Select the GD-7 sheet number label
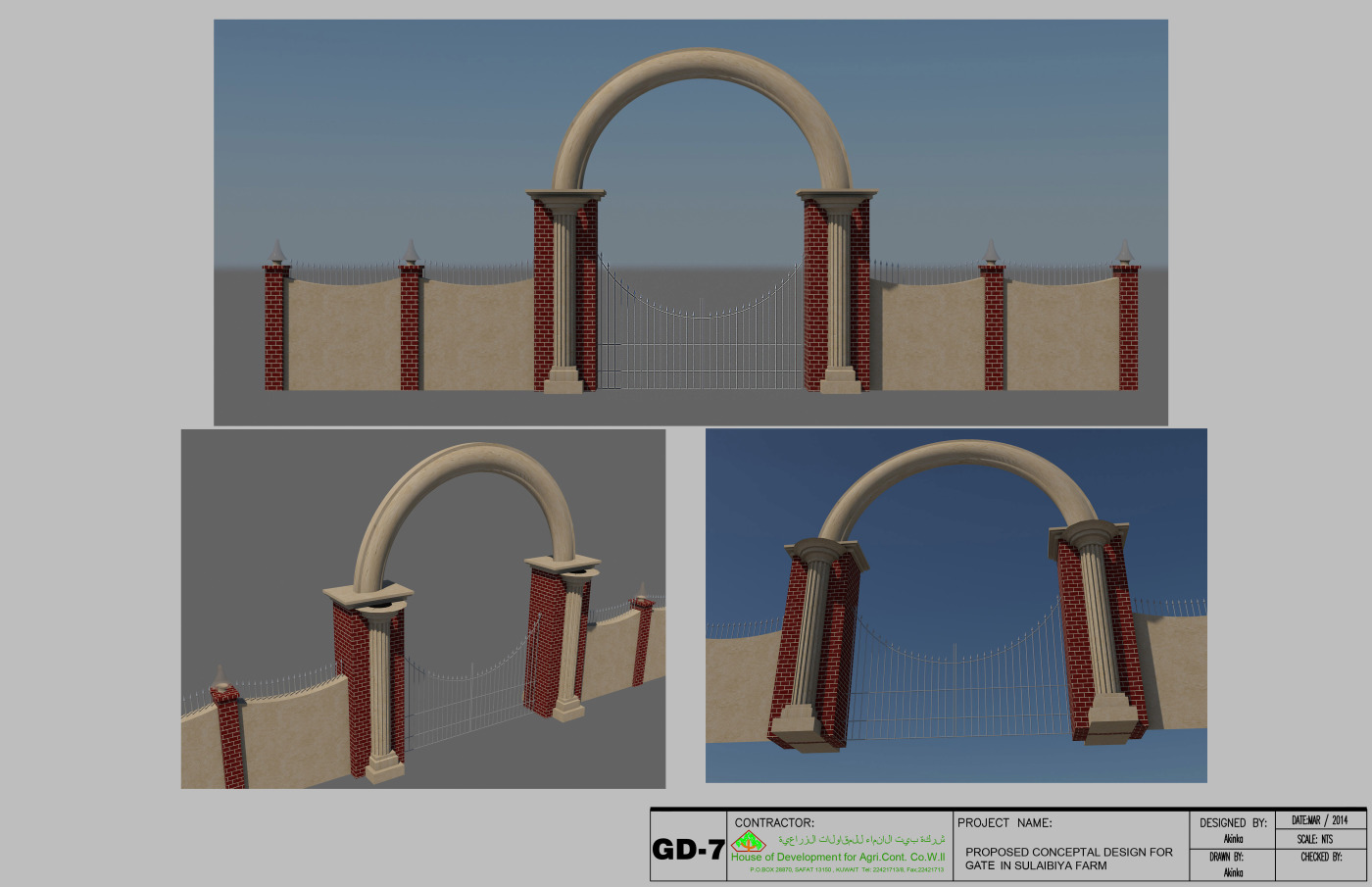 coord(688,850)
